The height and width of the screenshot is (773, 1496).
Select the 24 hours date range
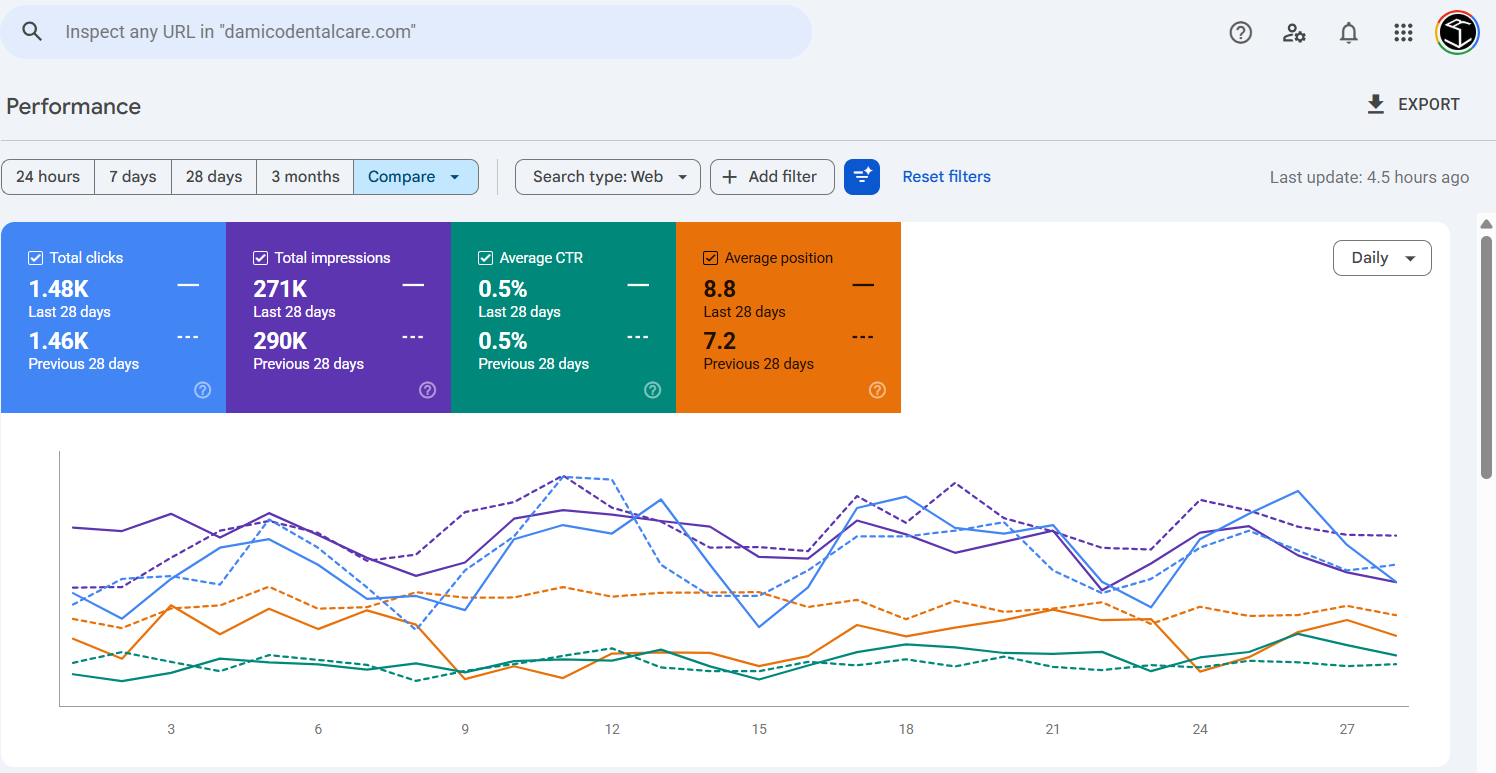click(x=48, y=177)
